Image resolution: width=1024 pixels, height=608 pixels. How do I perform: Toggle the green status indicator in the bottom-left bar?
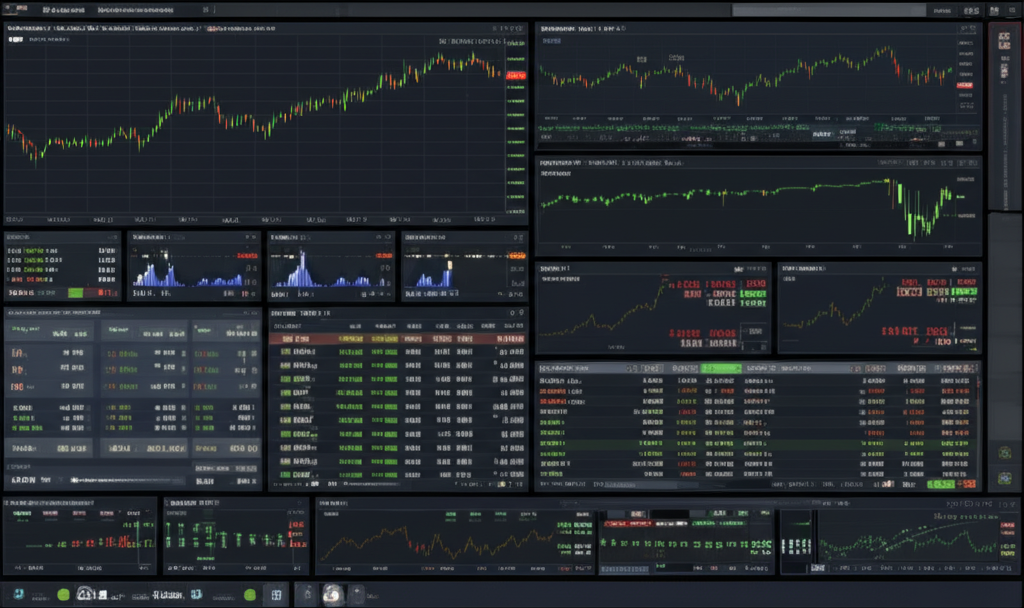pyautogui.click(x=63, y=594)
